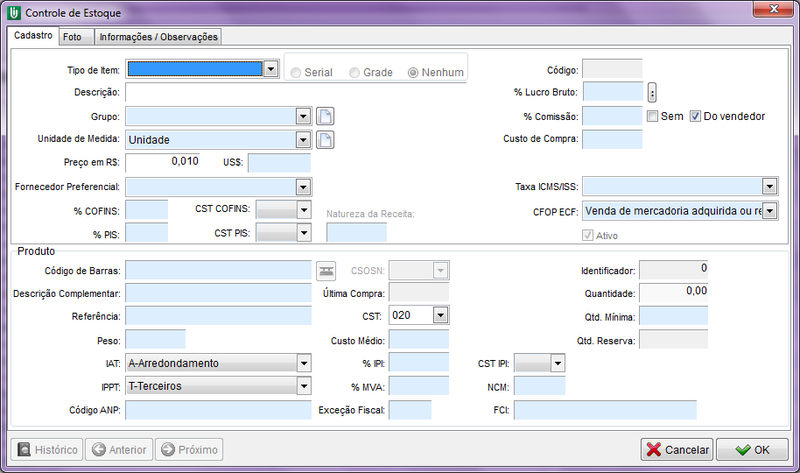Screen dimensions: 800x473
Task: Select the Nenhum radio button
Action: pos(414,73)
